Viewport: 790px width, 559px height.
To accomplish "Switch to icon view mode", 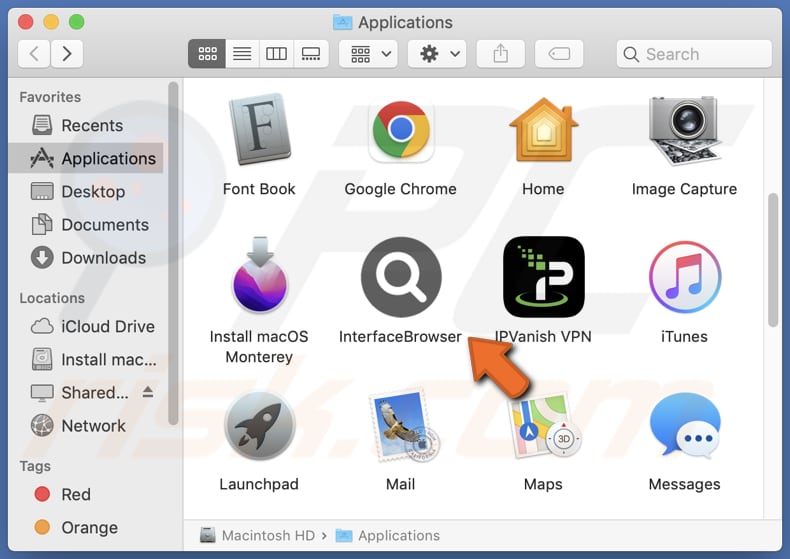I will tap(208, 54).
